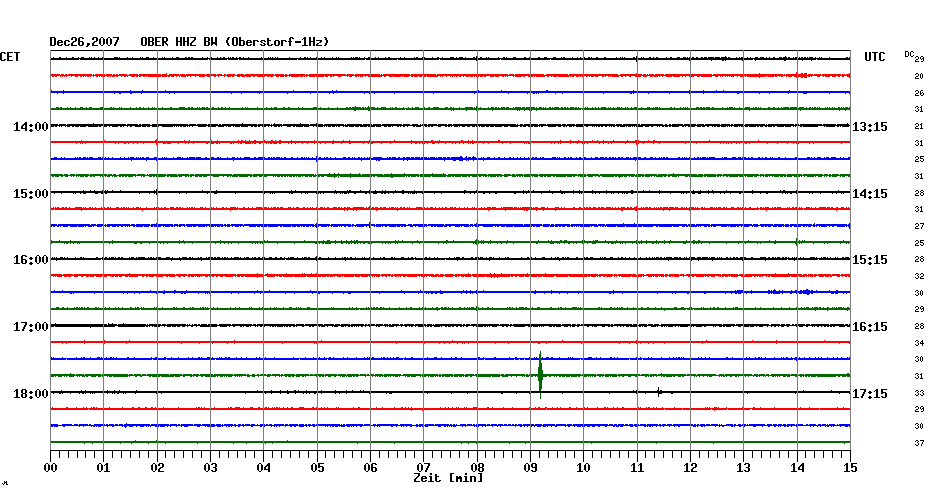Select minute tick label 13
The width and height of the screenshot is (930, 494).
743,468
